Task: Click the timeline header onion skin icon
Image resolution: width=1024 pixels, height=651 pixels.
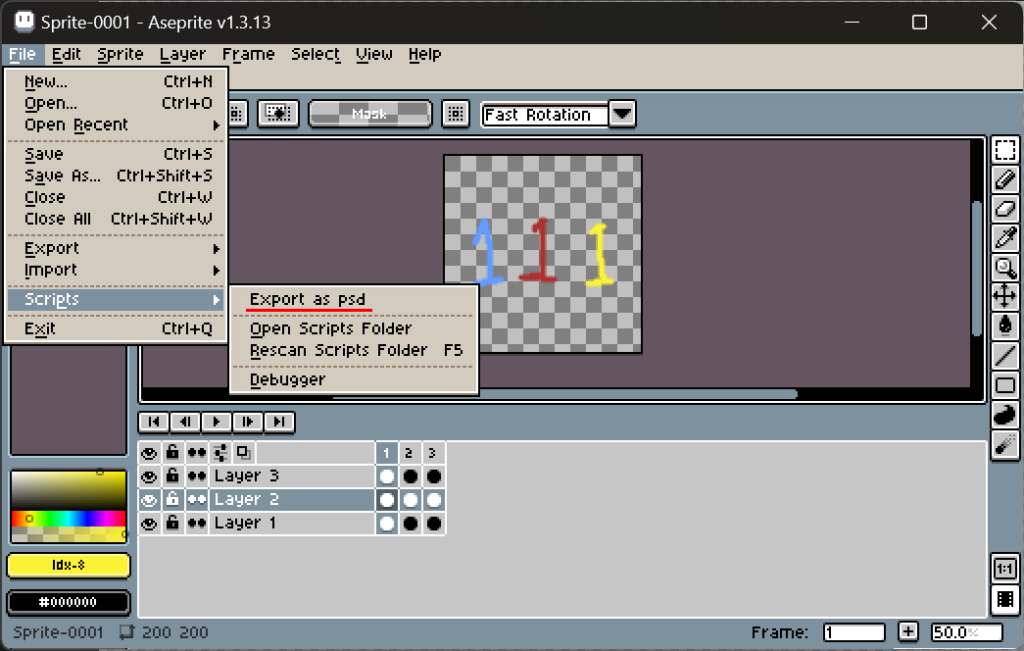Action: [x=244, y=452]
